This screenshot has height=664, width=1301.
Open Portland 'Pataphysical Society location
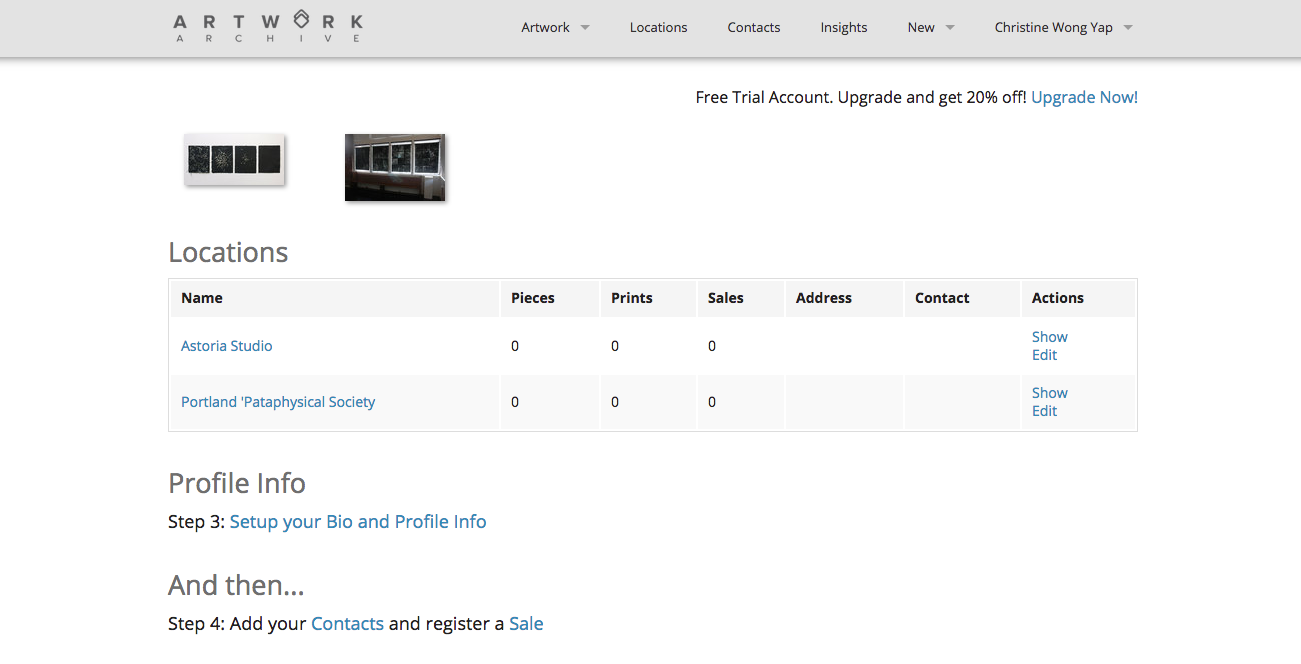pyautogui.click(x=278, y=402)
